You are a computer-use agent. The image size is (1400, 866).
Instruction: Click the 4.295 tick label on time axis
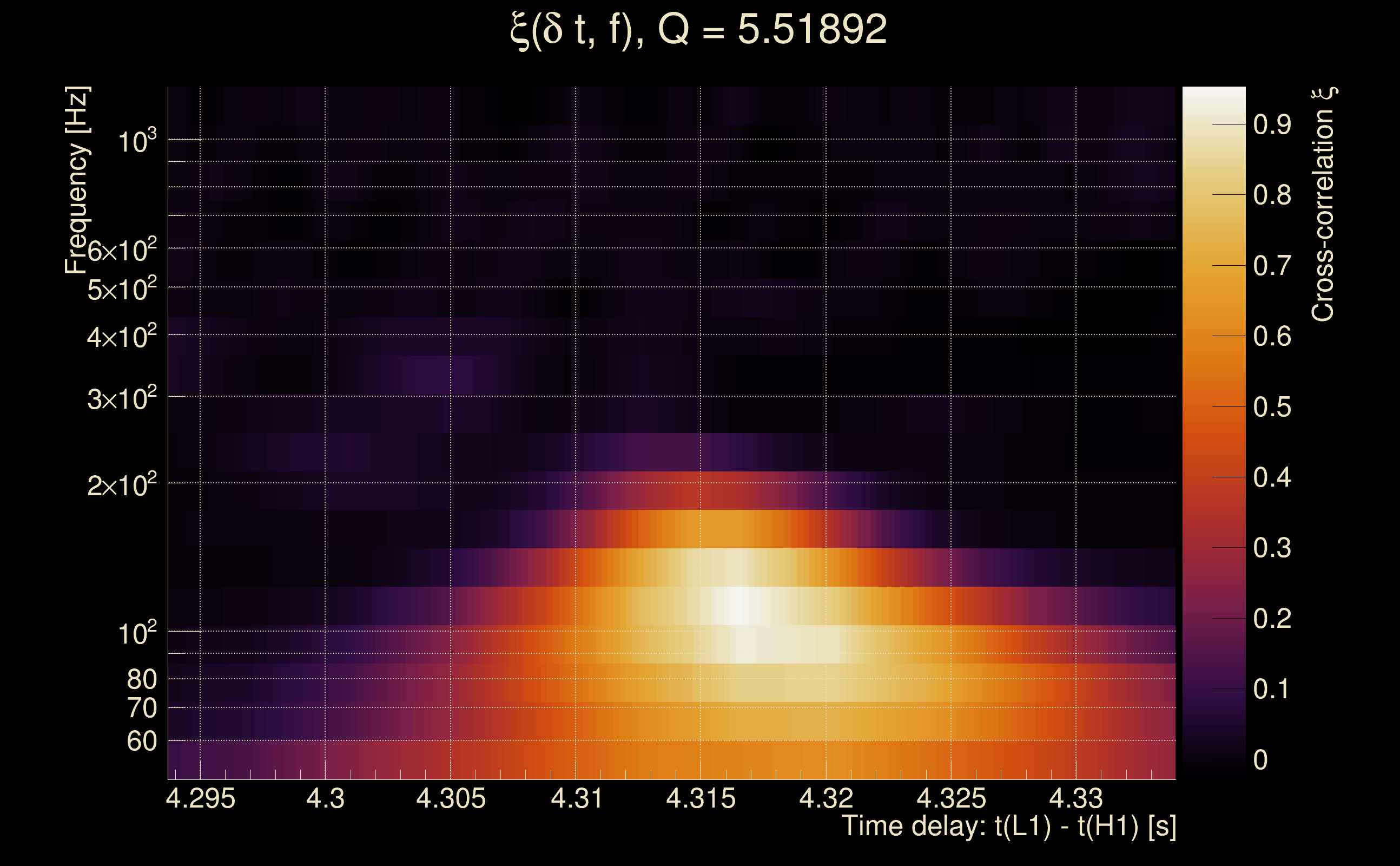[200, 799]
